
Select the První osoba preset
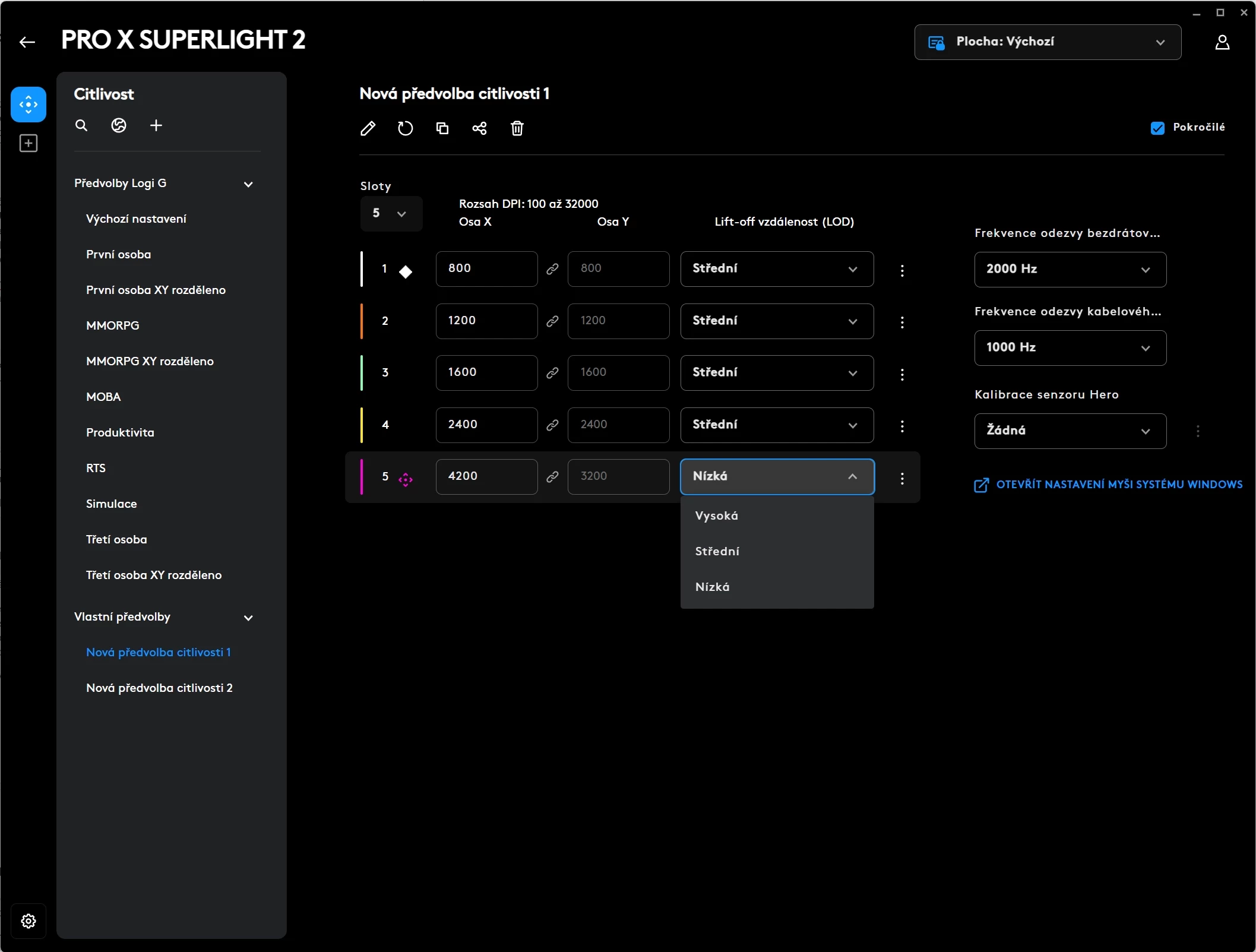point(118,255)
